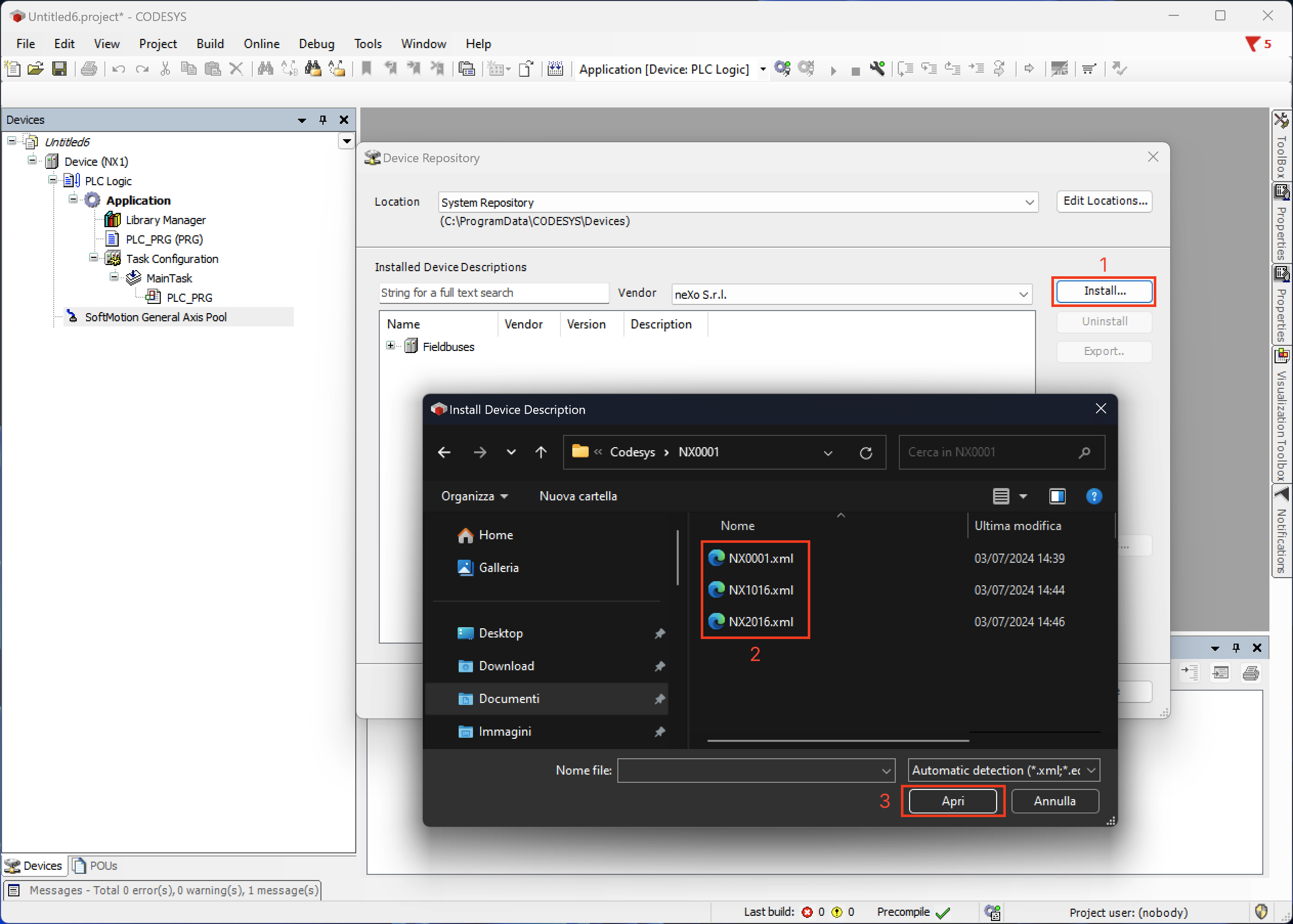Click the full text search field
Screen dimensions: 1293x924
click(493, 293)
